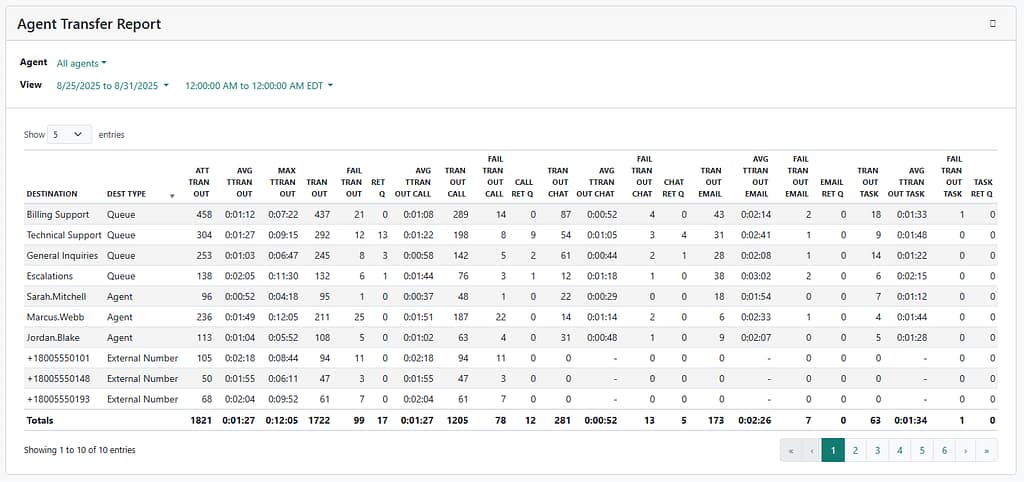Click Escalations AVG TTRAN OUT value 0:02:05
This screenshot has width=1024, height=482.
[239, 276]
